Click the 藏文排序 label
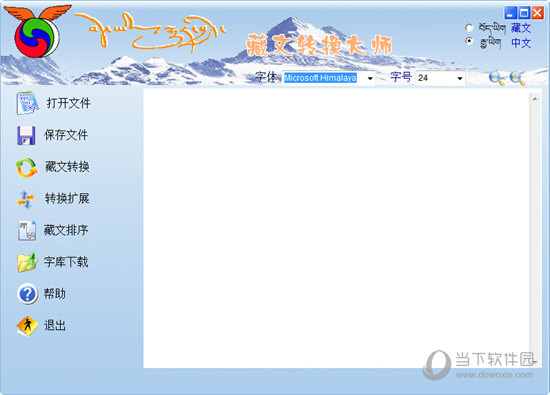Screen dimensions: 550x395 click(66, 230)
